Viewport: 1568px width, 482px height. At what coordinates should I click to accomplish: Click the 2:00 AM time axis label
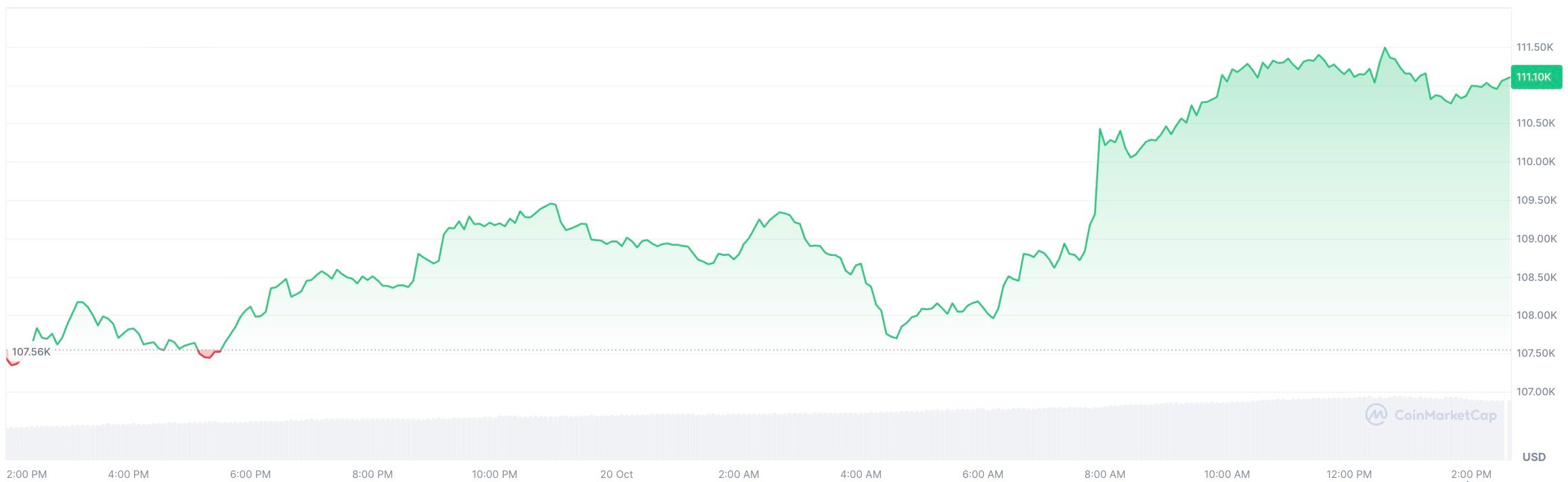click(739, 475)
